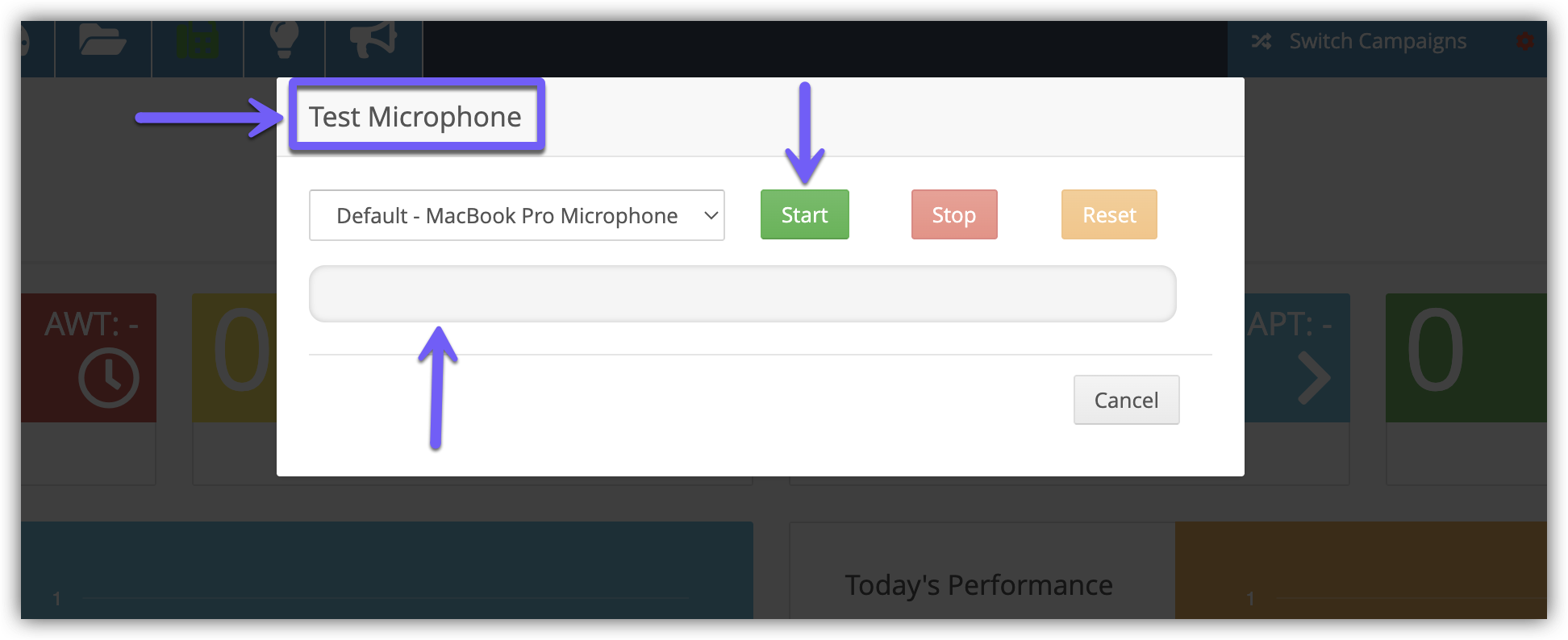The image size is (1568, 640).
Task: Click the microphone level meter bar
Action: [742, 294]
